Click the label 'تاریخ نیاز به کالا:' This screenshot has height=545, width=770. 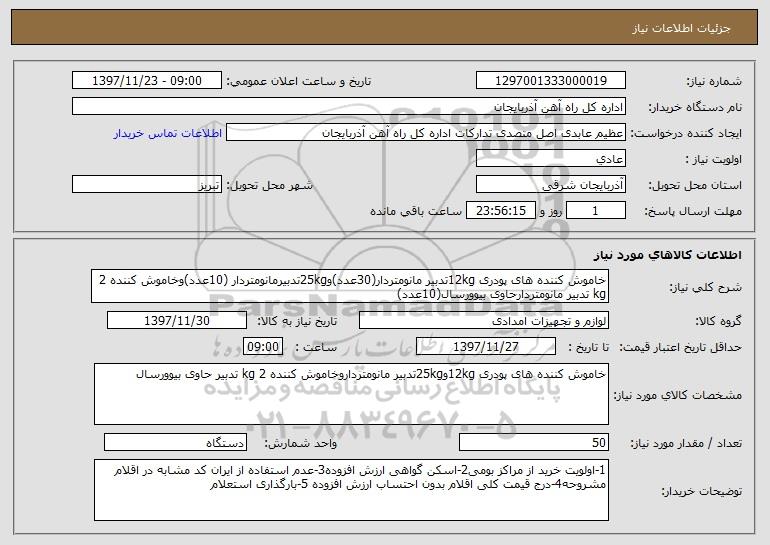coord(297,321)
